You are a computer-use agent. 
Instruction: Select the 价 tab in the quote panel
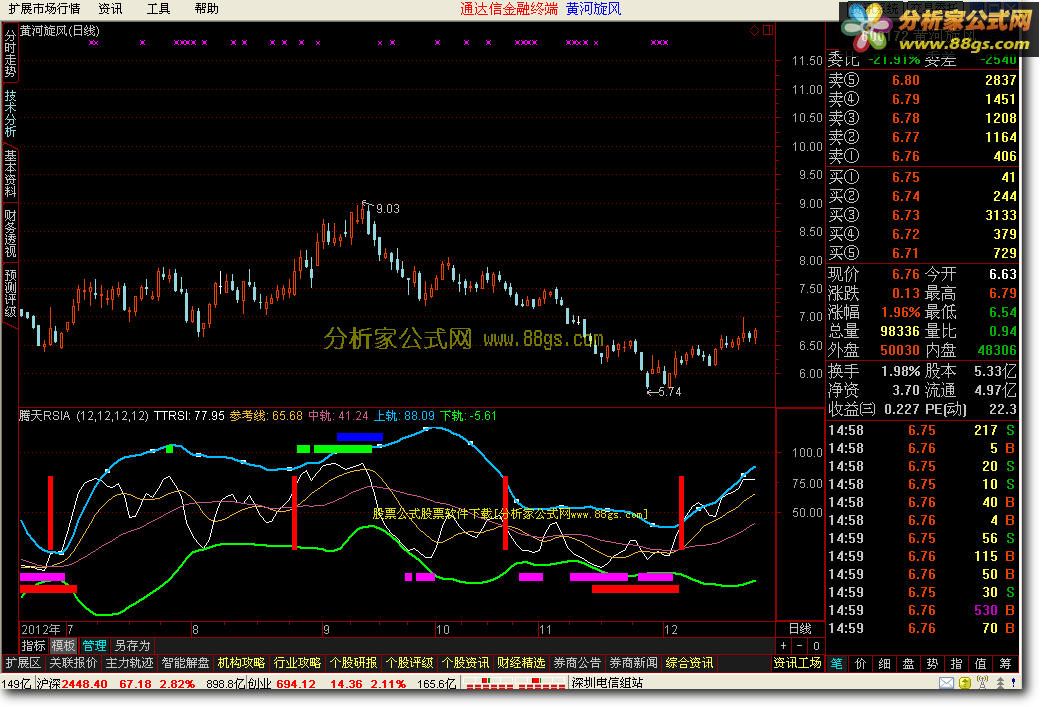point(861,663)
